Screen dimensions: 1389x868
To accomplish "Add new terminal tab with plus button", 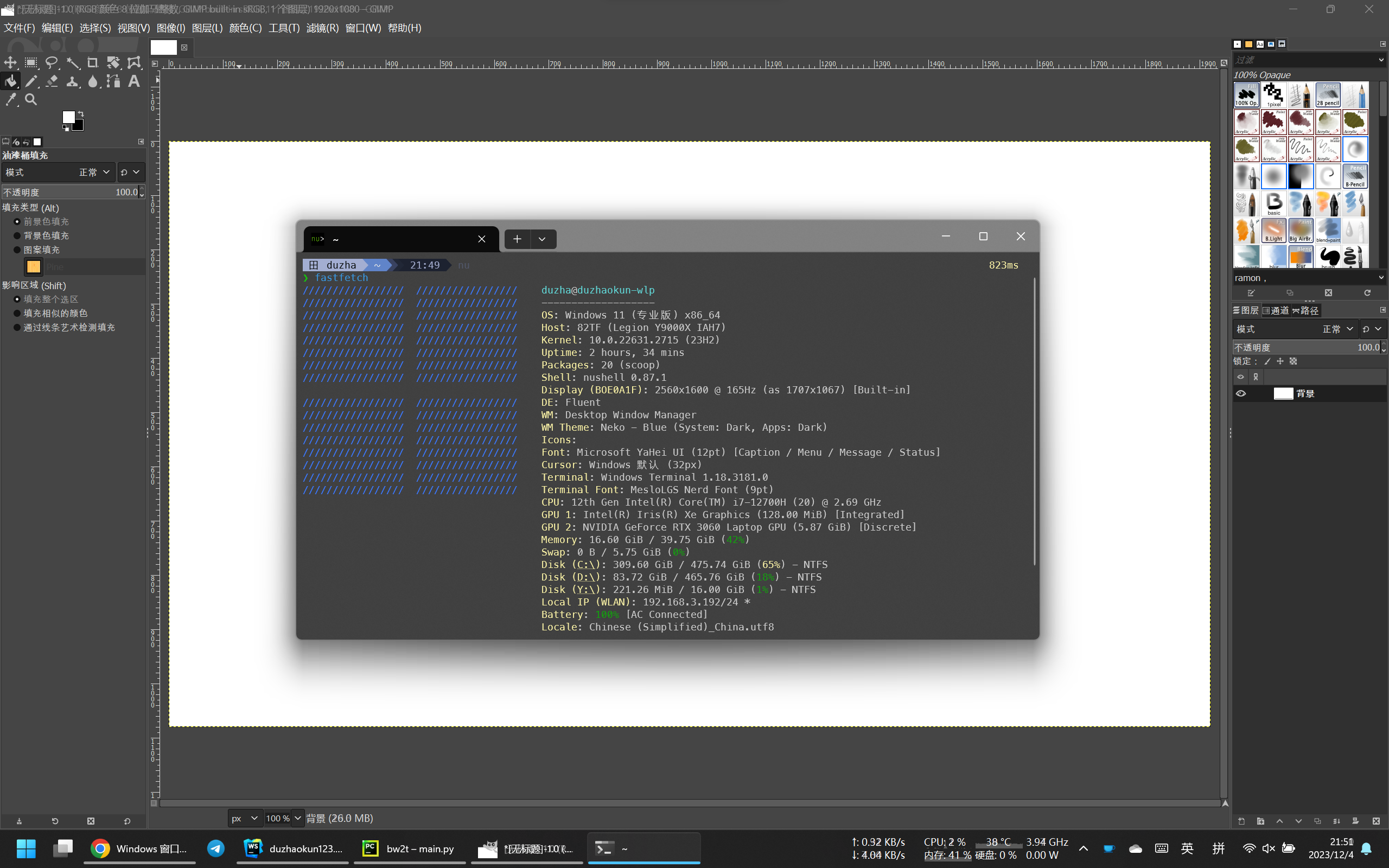I will click(x=517, y=239).
